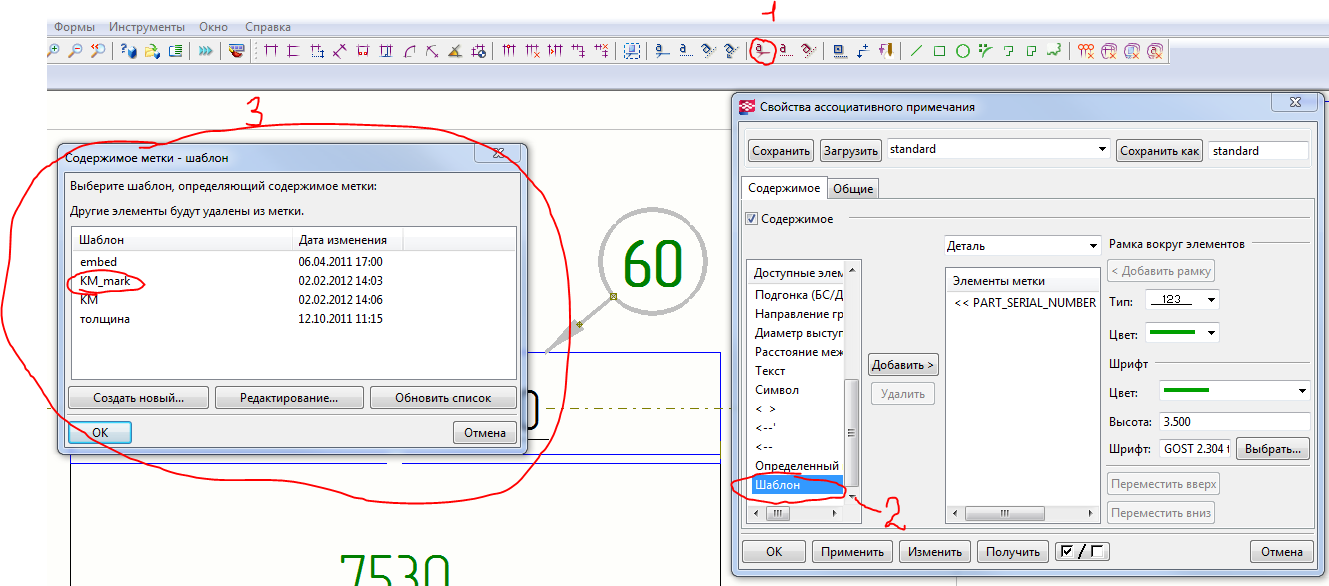1329x586 pixels.
Task: Toggle the Содержимое checkbox
Action: coord(752,218)
